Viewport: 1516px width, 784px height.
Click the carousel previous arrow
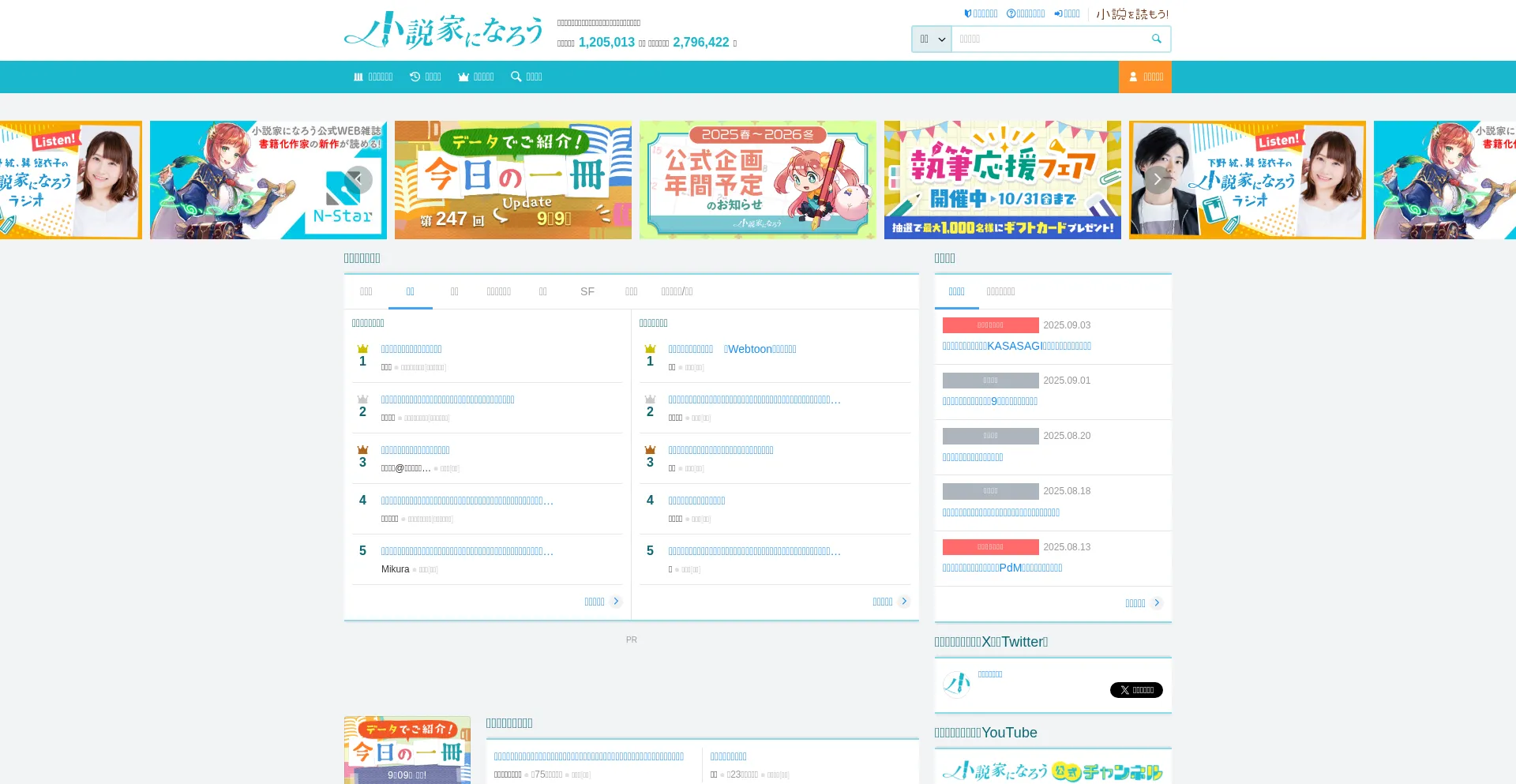(359, 180)
